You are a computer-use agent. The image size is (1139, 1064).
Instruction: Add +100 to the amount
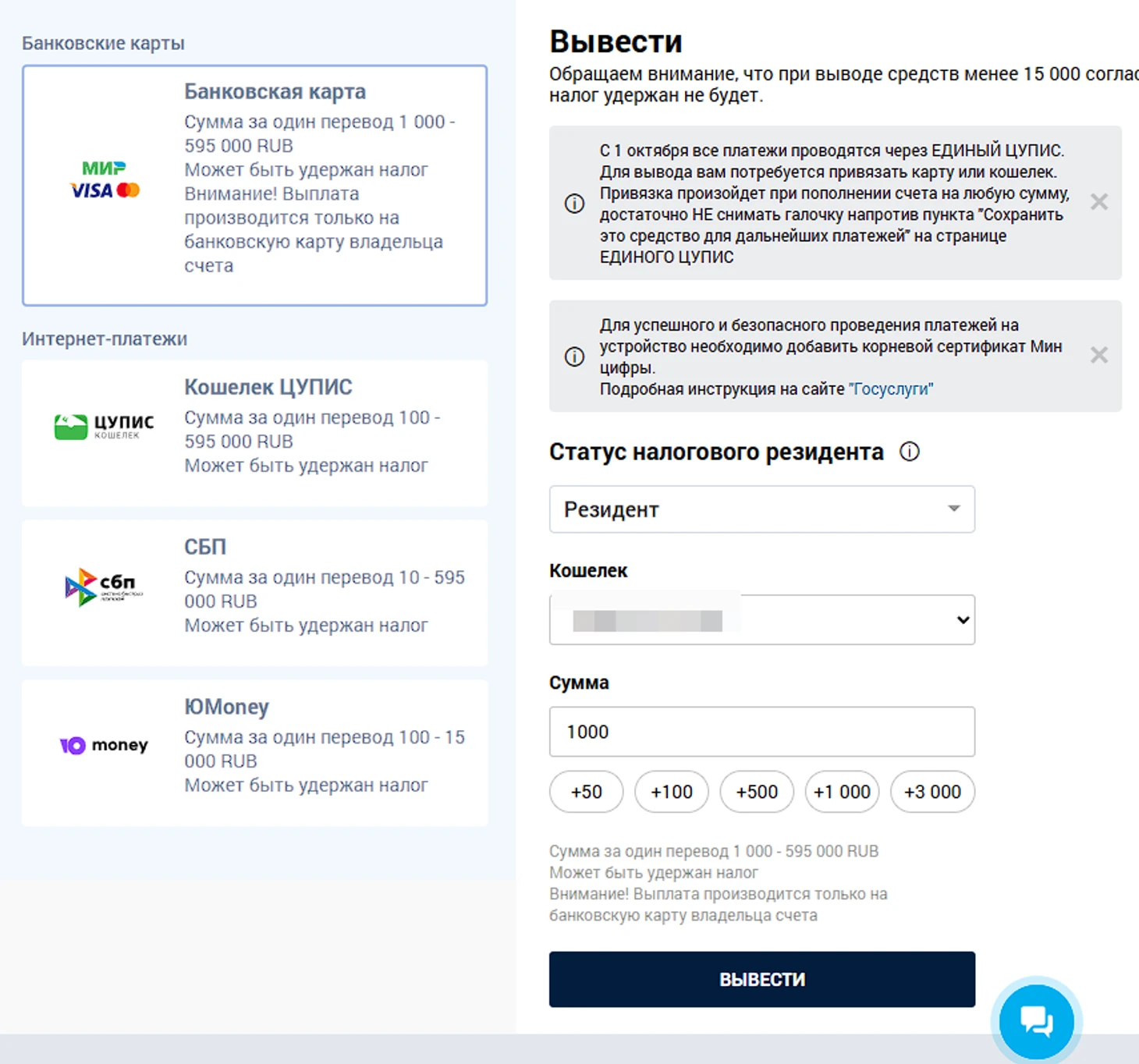[672, 792]
